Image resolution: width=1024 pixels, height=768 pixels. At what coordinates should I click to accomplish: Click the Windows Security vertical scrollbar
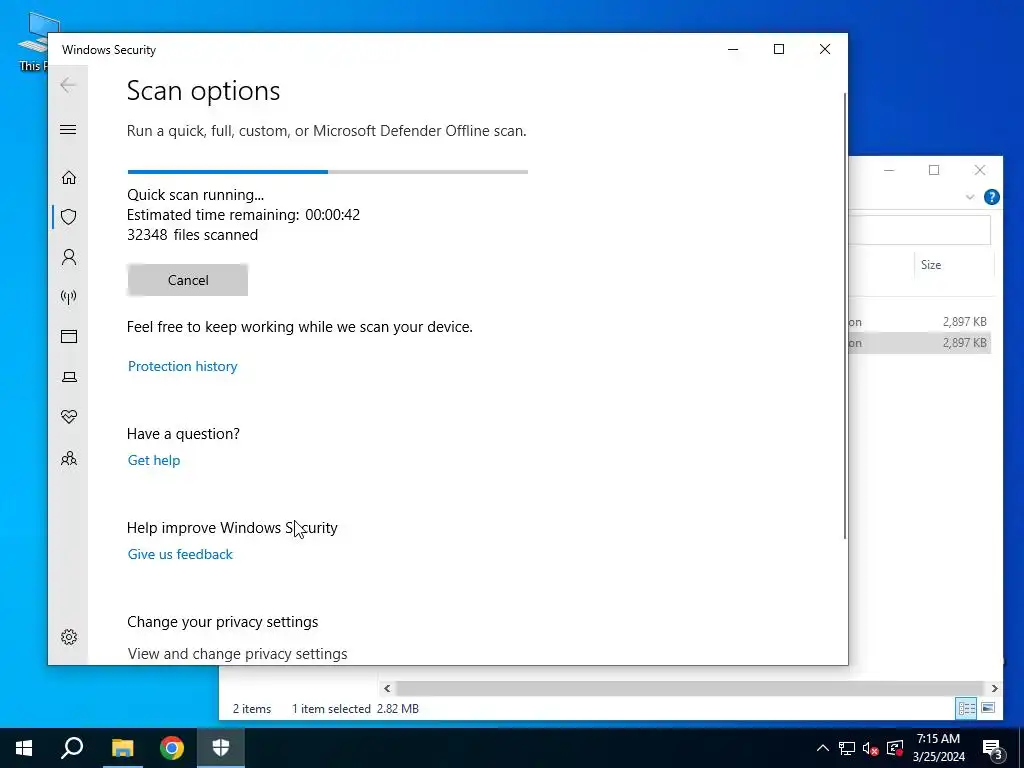pos(845,315)
